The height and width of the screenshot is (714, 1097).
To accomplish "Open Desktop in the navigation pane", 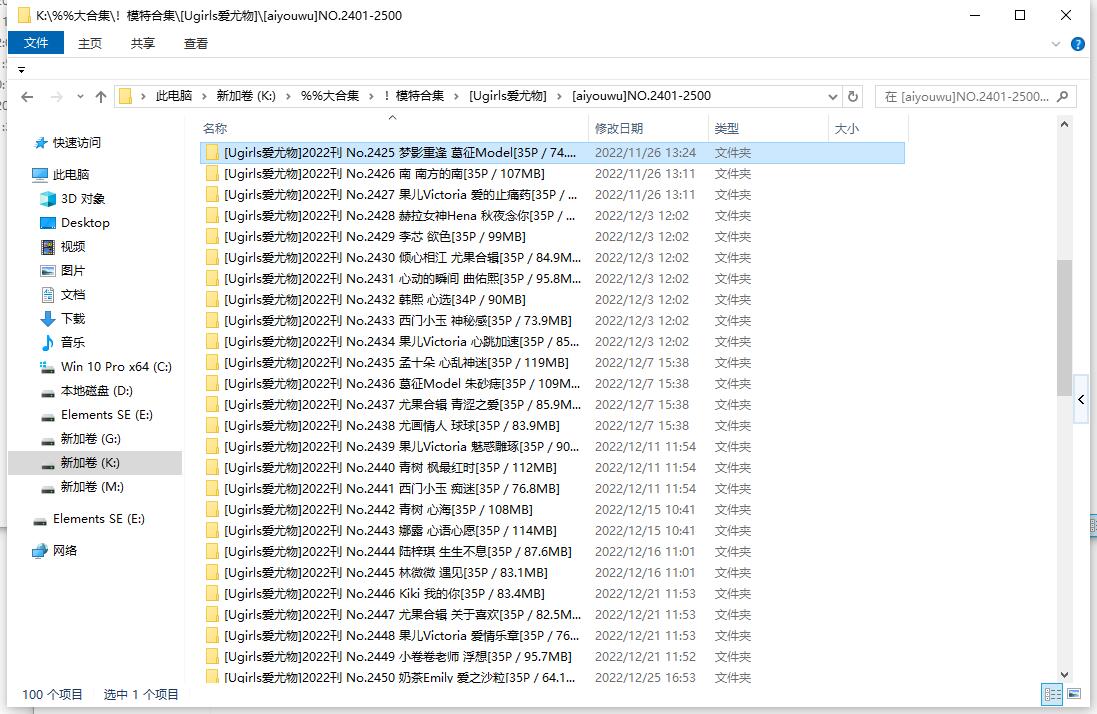I will (85, 222).
